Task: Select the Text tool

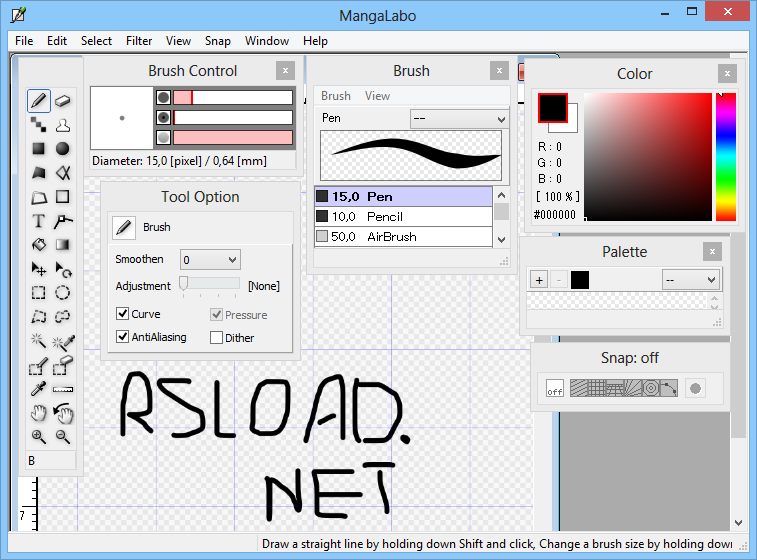Action: (39, 221)
